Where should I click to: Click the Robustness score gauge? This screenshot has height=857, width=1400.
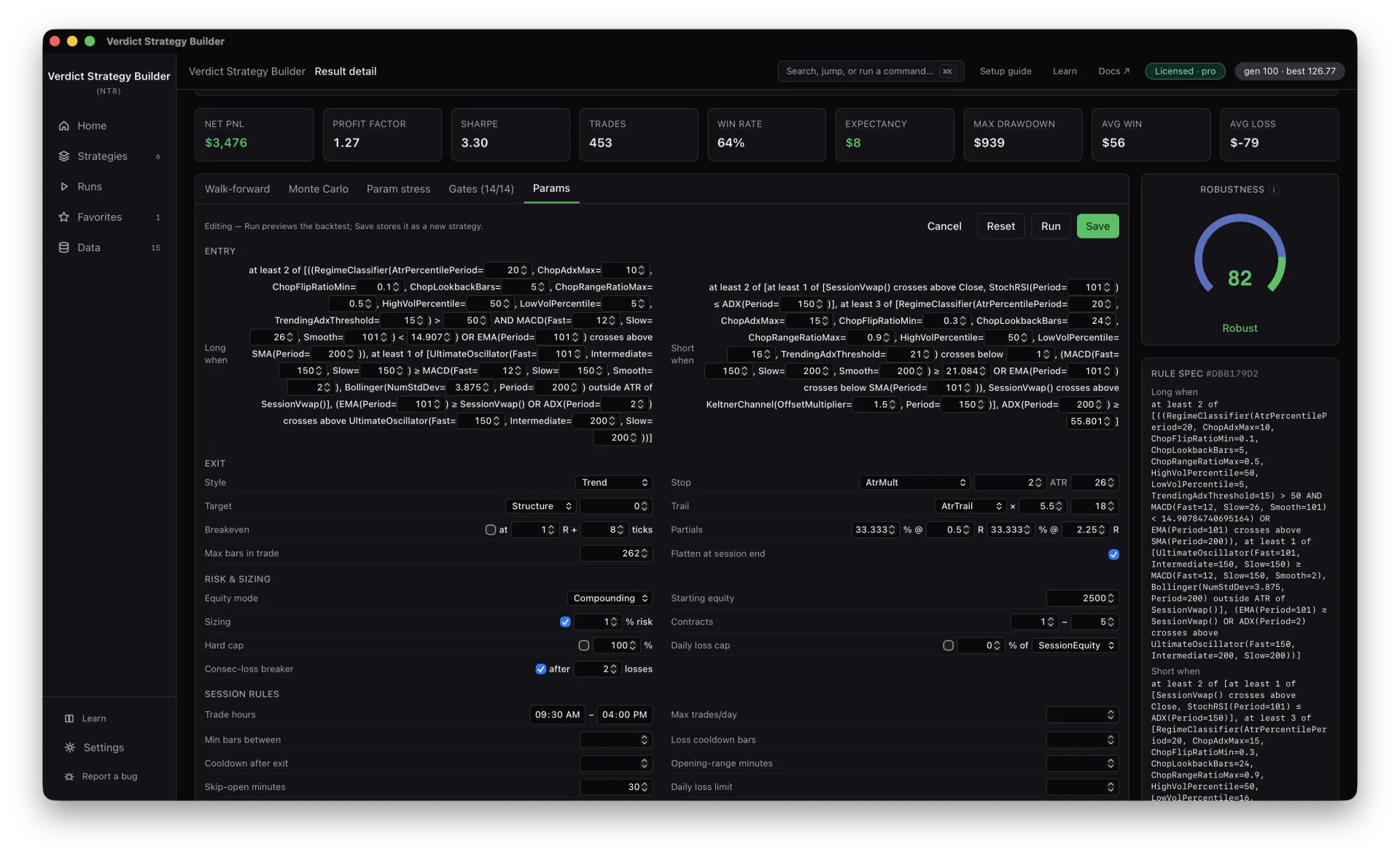[1240, 256]
